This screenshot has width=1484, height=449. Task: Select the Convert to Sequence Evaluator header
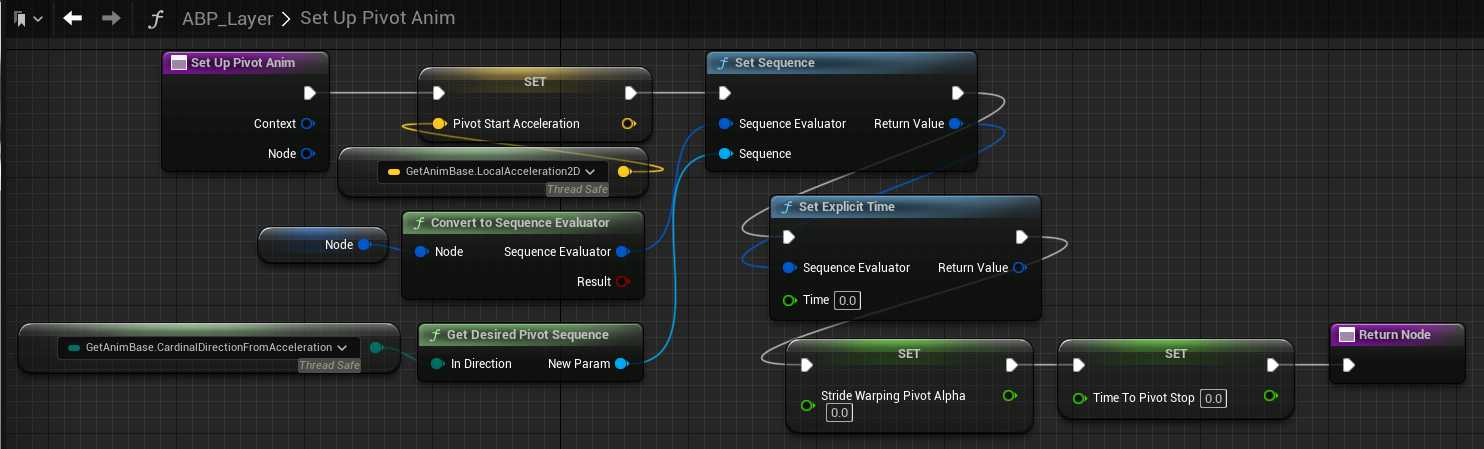pyautogui.click(x=520, y=222)
